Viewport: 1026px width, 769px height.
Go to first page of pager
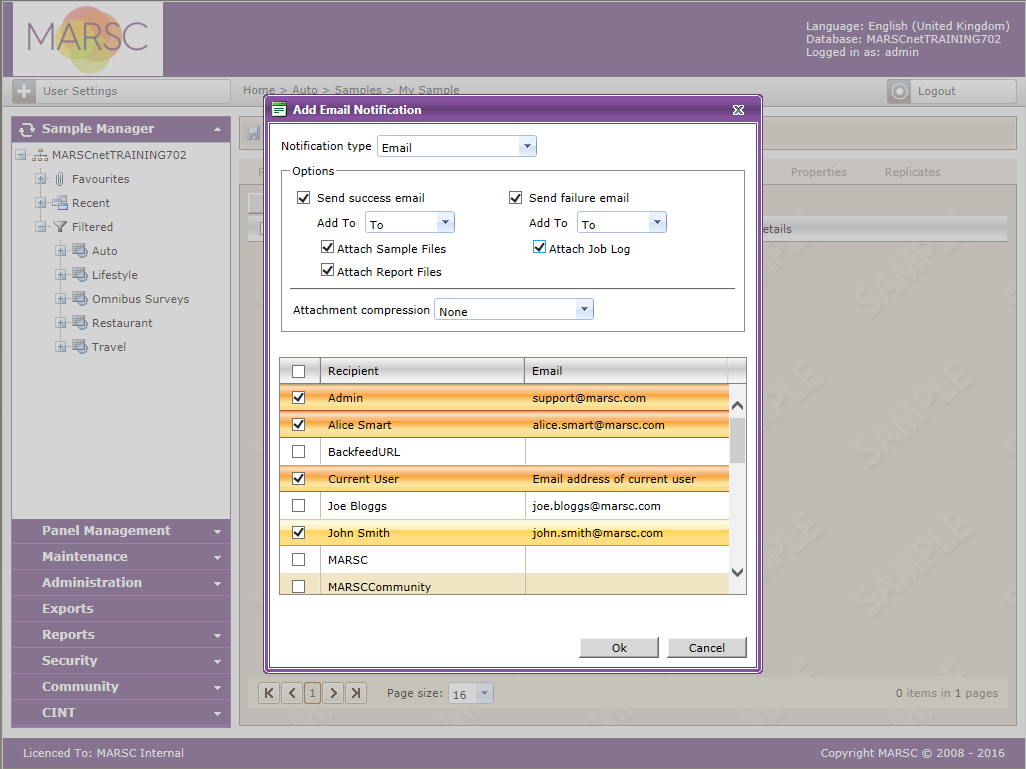(x=269, y=693)
